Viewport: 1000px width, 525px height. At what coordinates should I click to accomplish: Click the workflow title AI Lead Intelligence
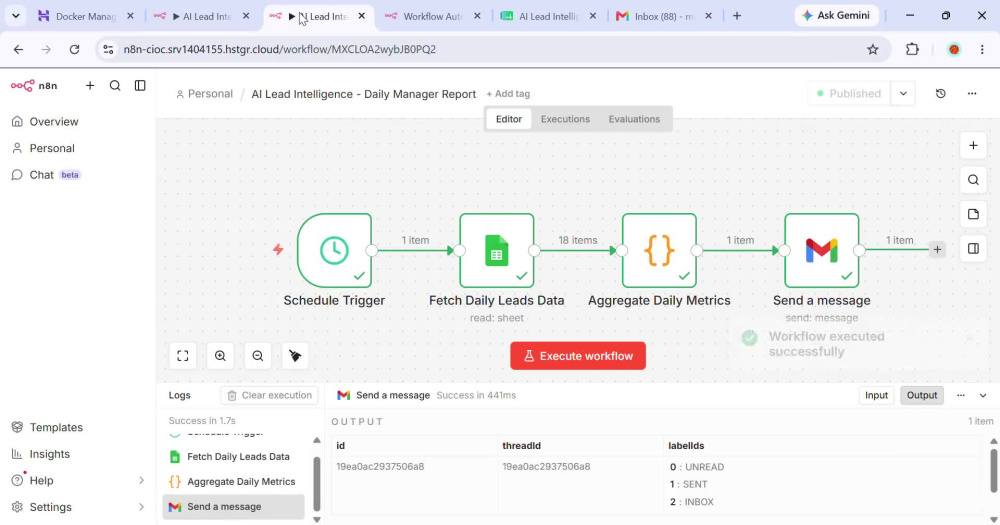[364, 94]
